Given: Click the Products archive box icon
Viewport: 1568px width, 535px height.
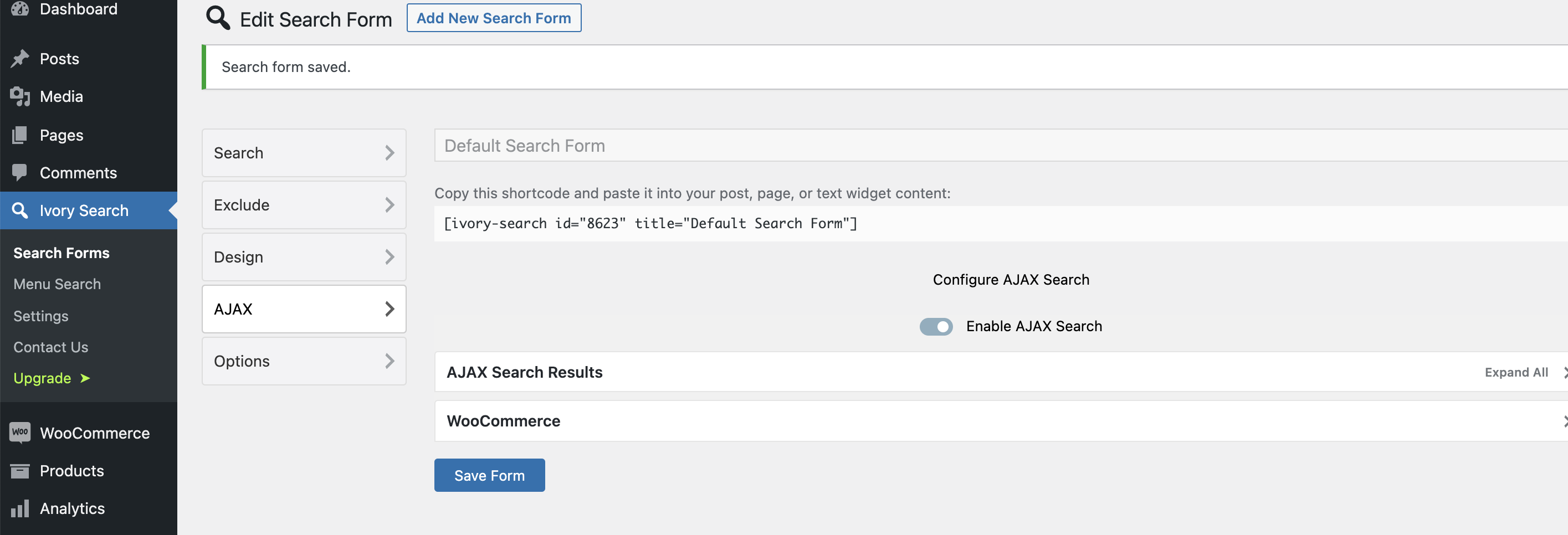Looking at the screenshot, I should [x=19, y=471].
